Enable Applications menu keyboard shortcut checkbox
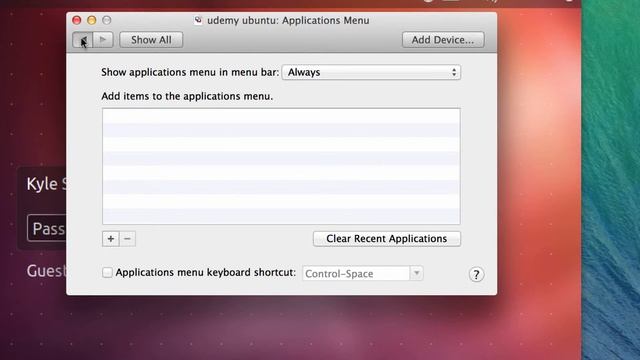The width and height of the screenshot is (640, 360). click(107, 272)
